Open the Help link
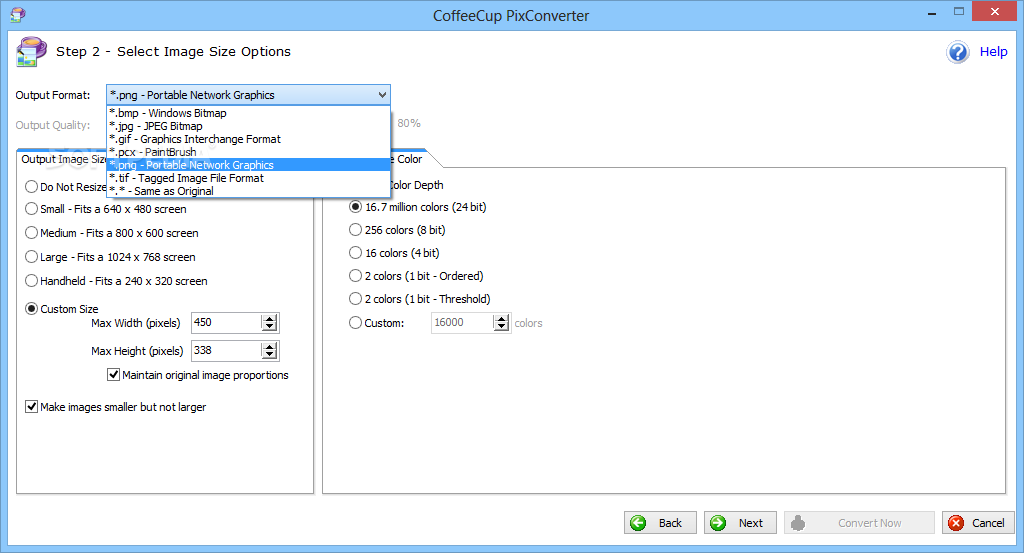Viewport: 1024px width, 553px height. pos(993,52)
